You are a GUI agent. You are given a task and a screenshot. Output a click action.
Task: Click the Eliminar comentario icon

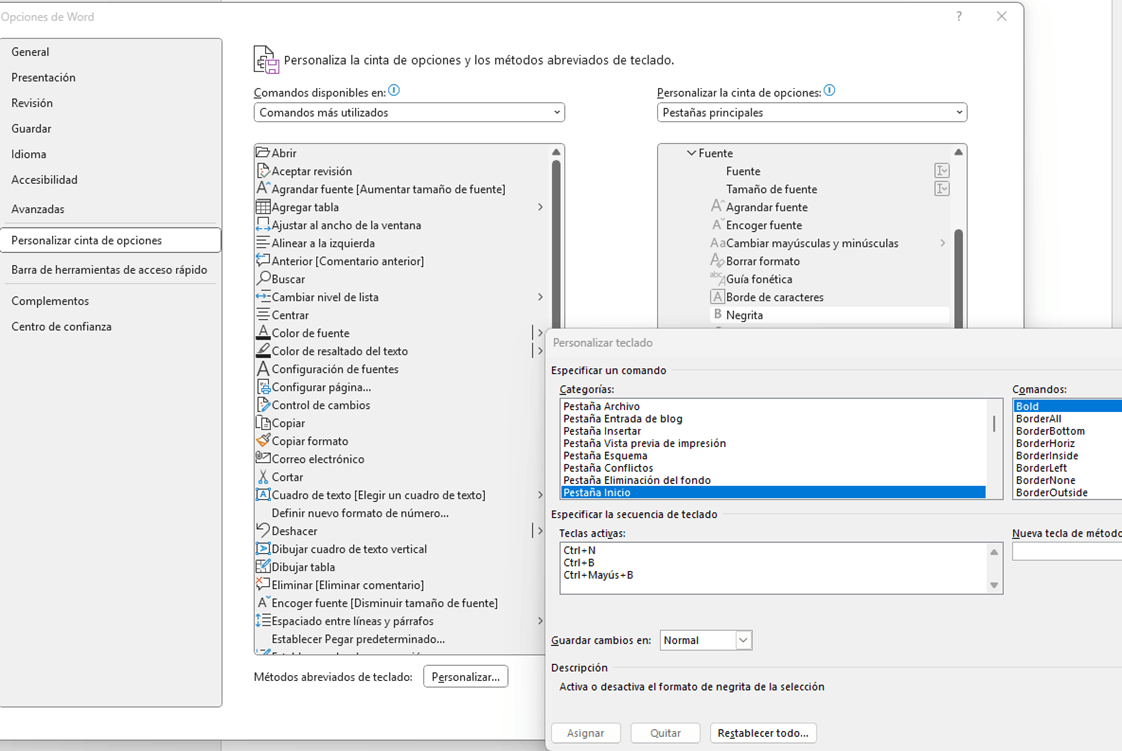263,584
